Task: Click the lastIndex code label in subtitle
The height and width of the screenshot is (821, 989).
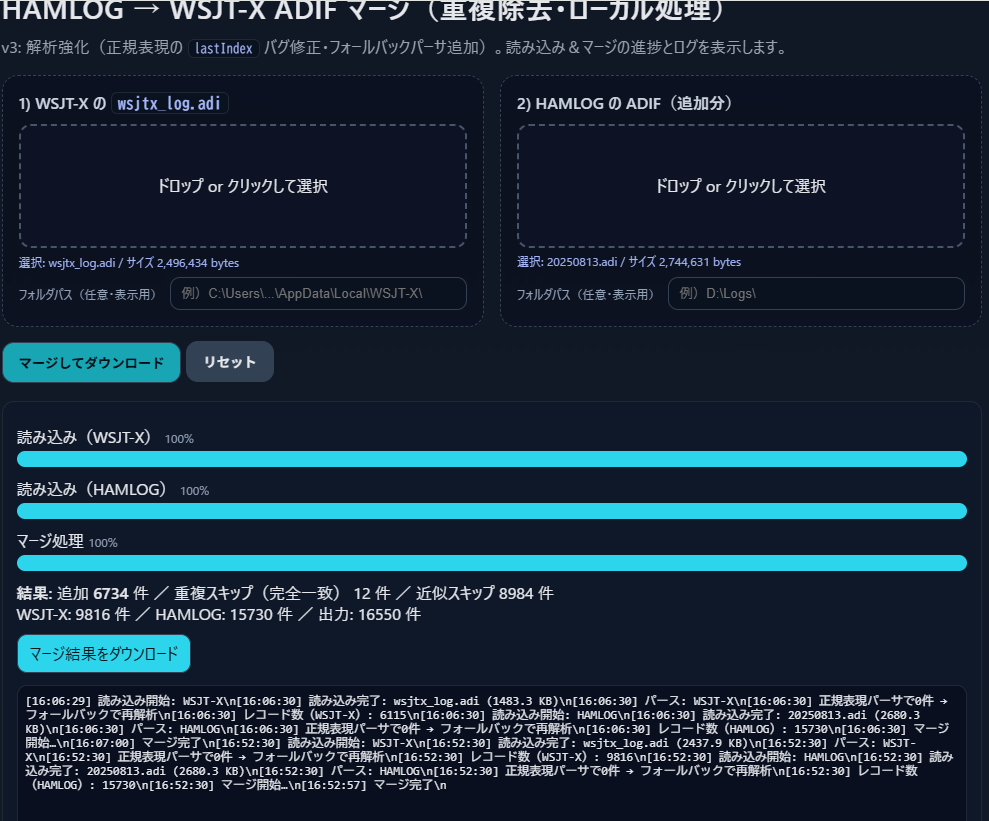Action: coord(224,49)
